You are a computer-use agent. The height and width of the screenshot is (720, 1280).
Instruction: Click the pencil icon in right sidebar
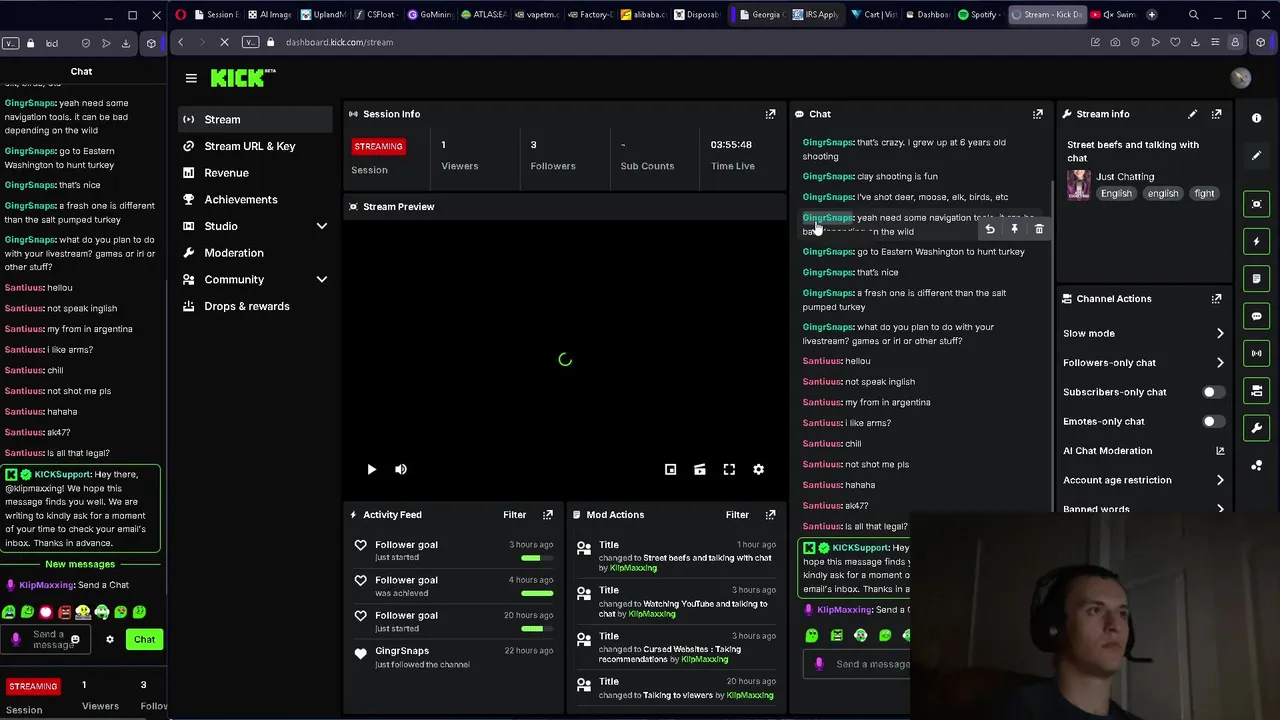click(x=1256, y=156)
